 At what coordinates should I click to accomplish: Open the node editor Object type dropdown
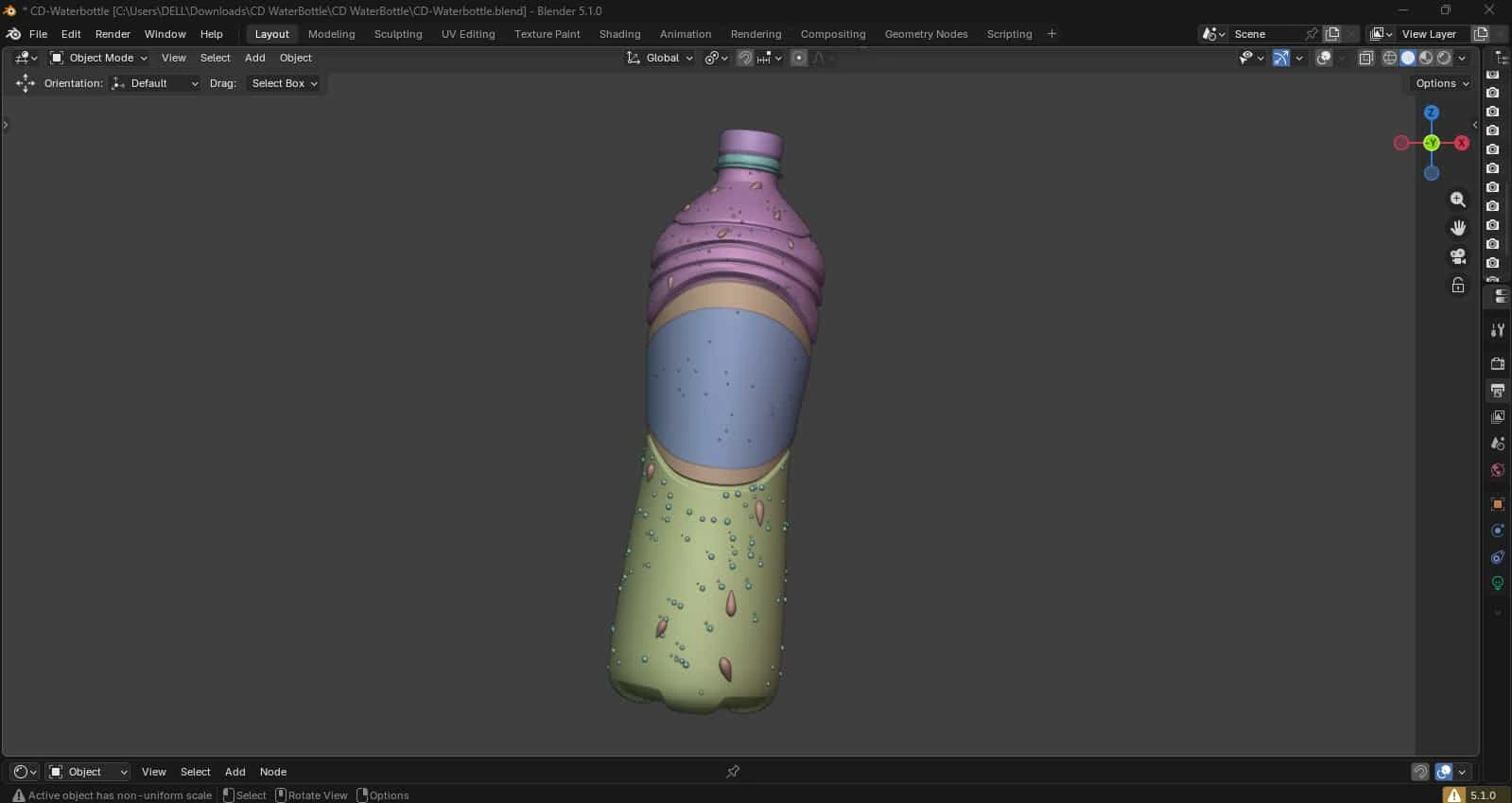pos(88,772)
